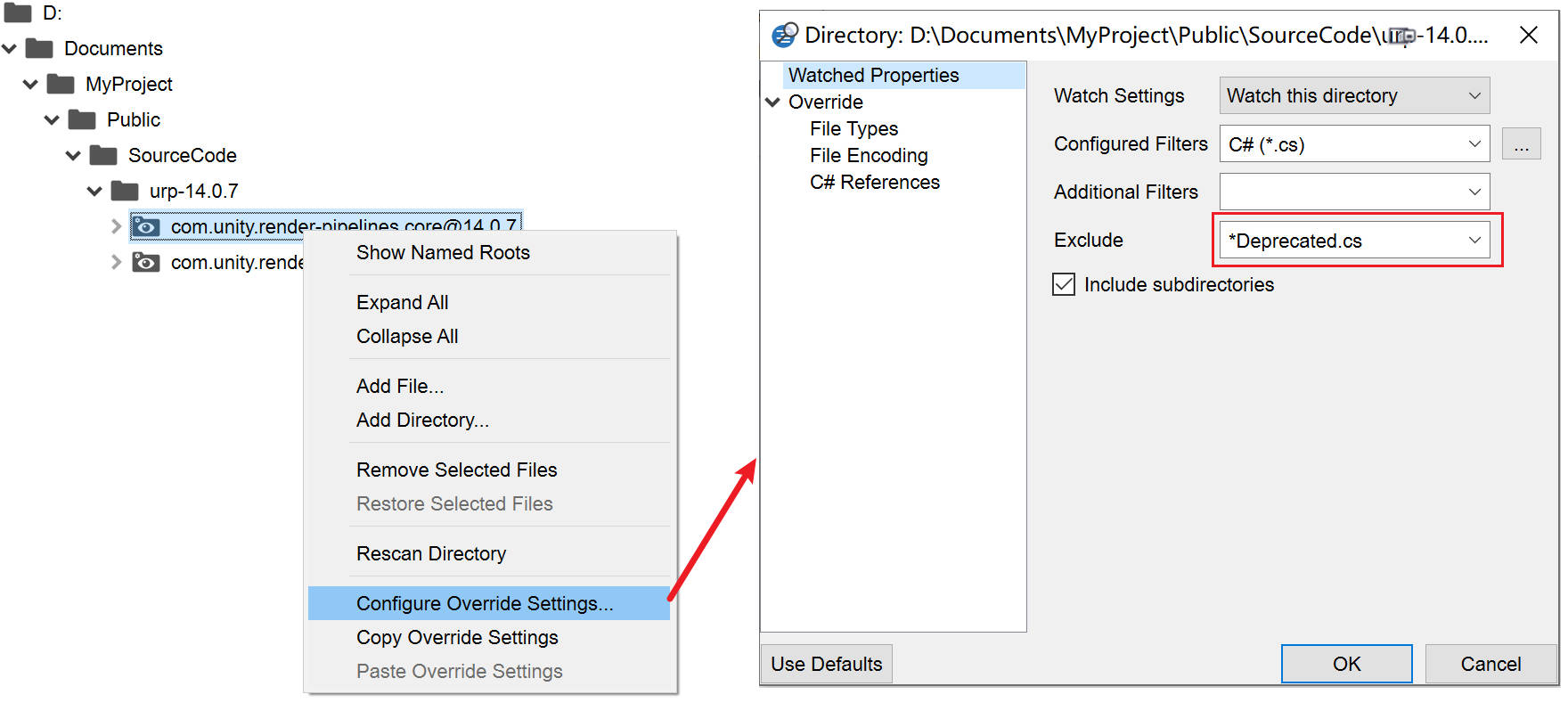Confirm dialog with OK button
The height and width of the screenshot is (719, 1568).
(x=1347, y=664)
